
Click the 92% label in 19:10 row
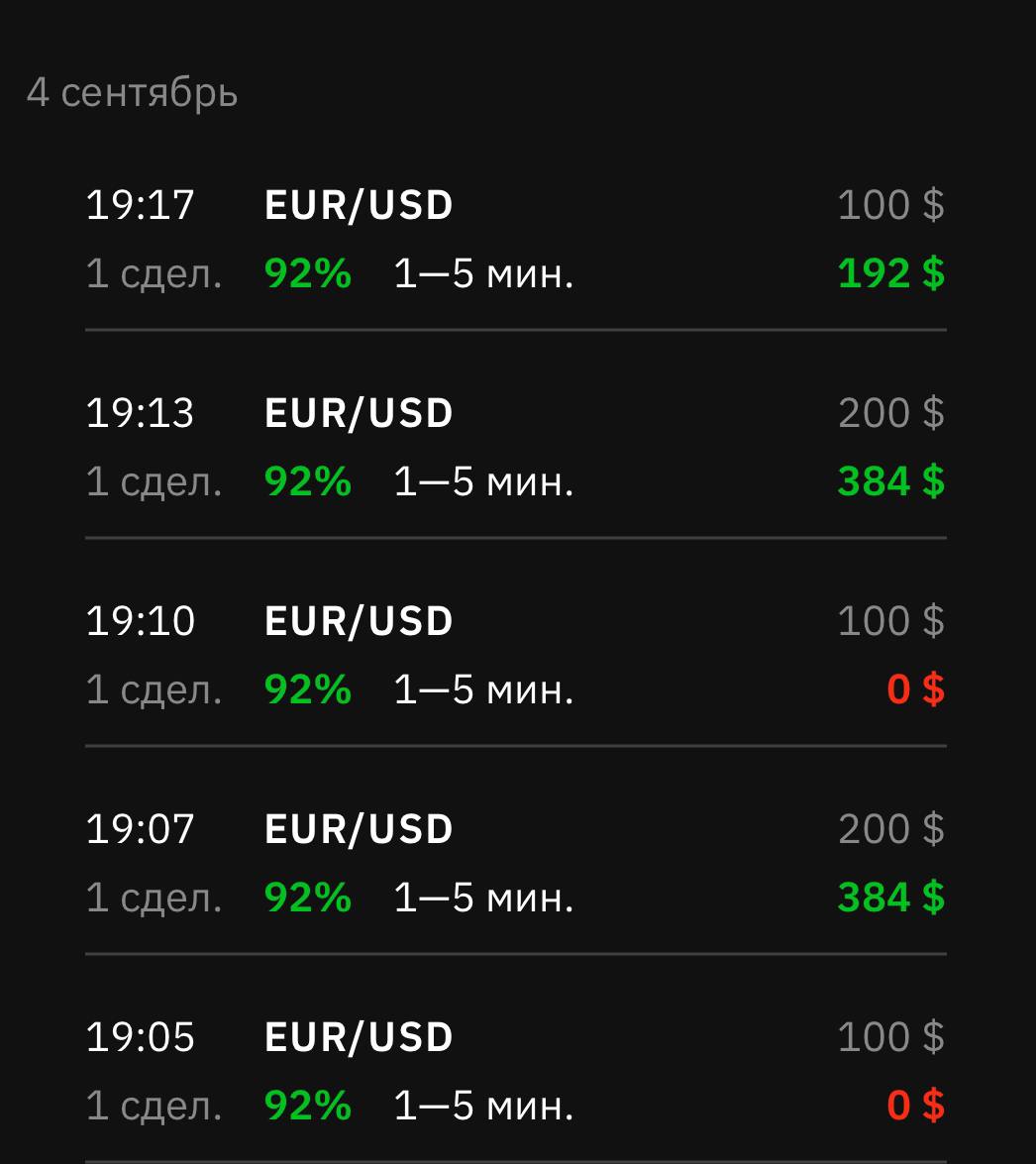308,689
